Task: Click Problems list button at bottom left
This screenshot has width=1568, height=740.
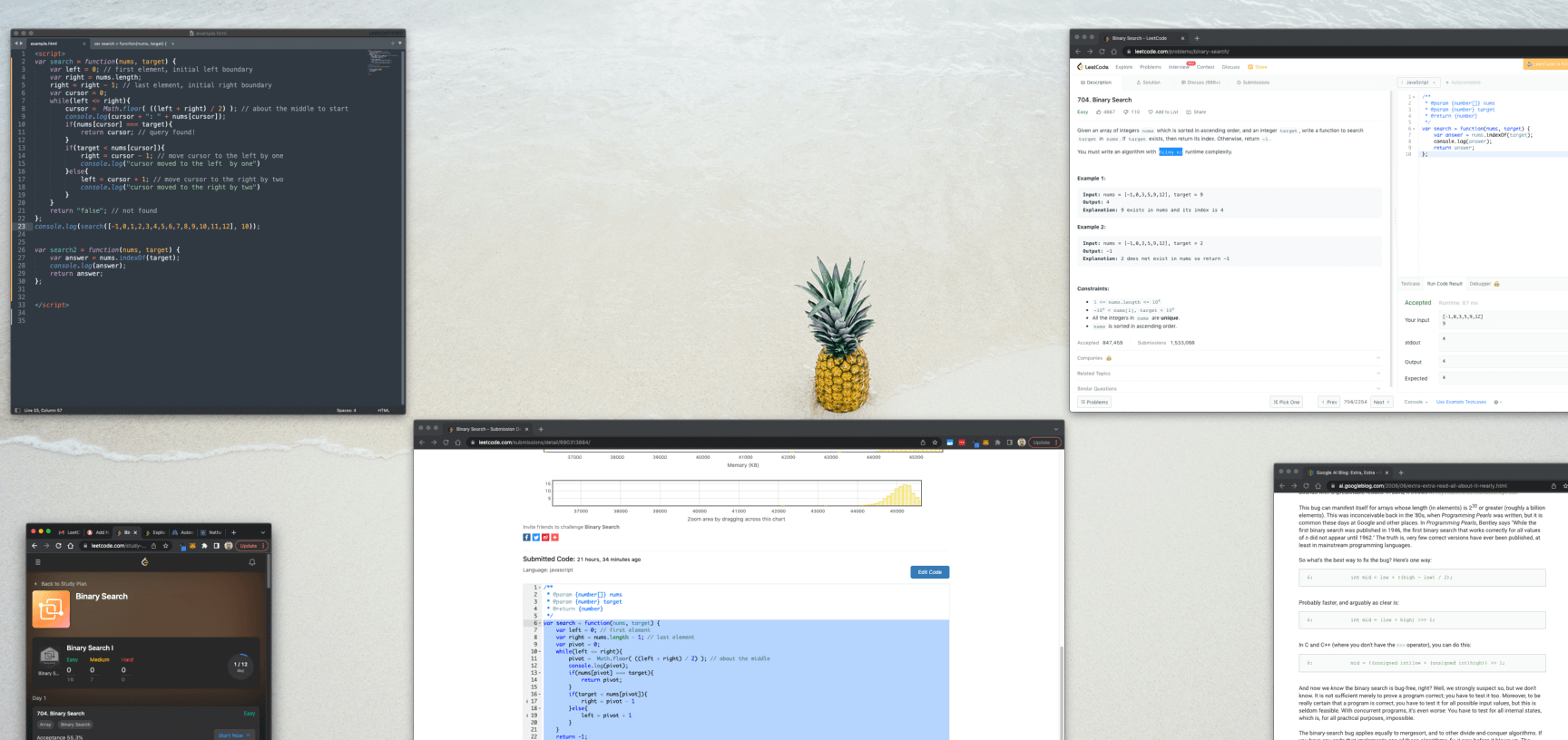Action: tap(1093, 402)
